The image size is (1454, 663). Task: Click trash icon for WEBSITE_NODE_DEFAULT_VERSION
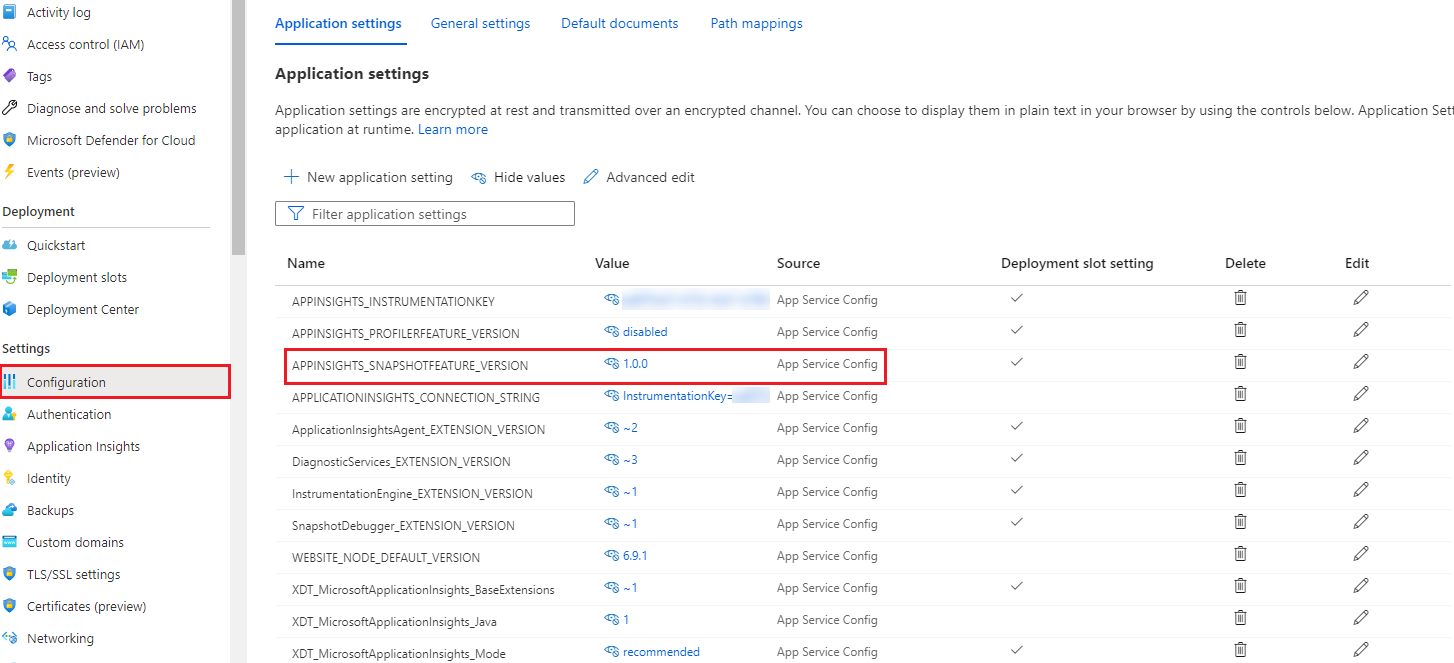(1240, 554)
